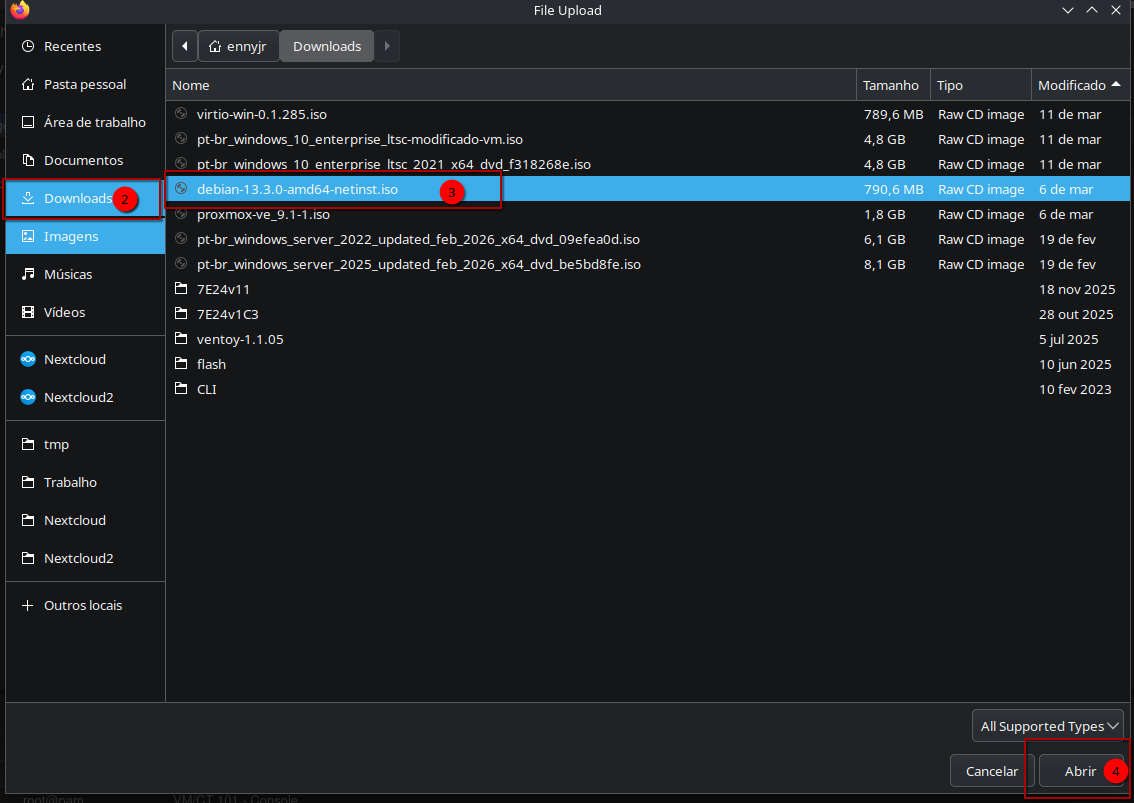Click the path bar back arrow
Viewport: 1134px width, 803px height.
(185, 46)
